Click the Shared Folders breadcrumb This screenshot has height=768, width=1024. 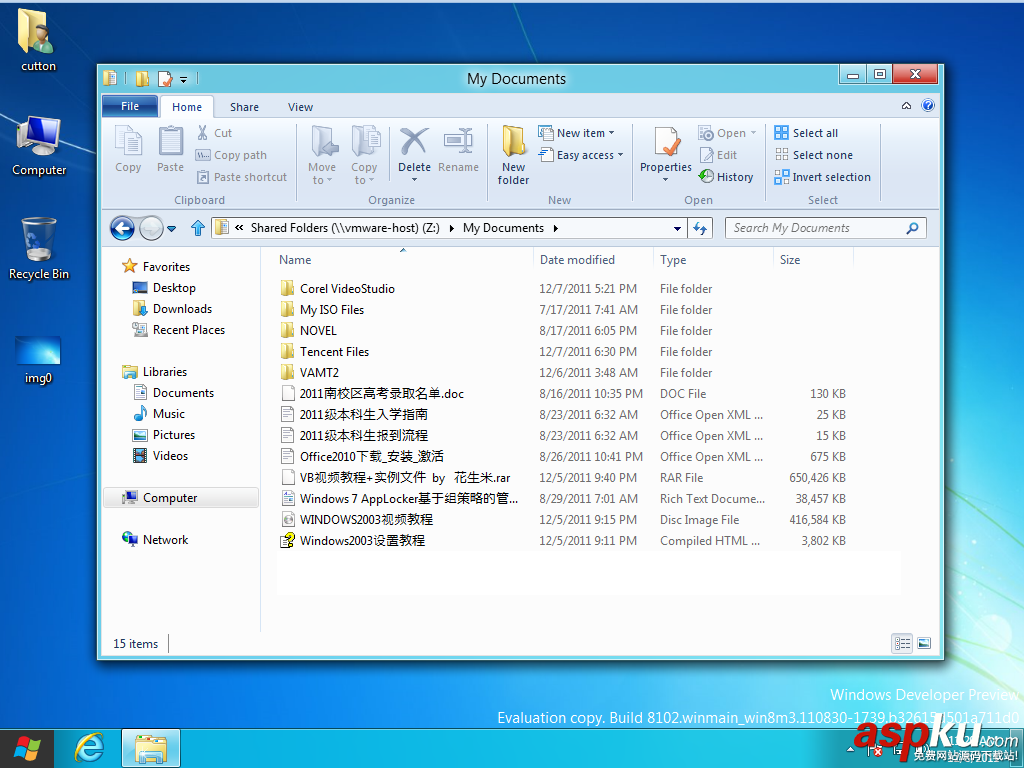tap(345, 228)
